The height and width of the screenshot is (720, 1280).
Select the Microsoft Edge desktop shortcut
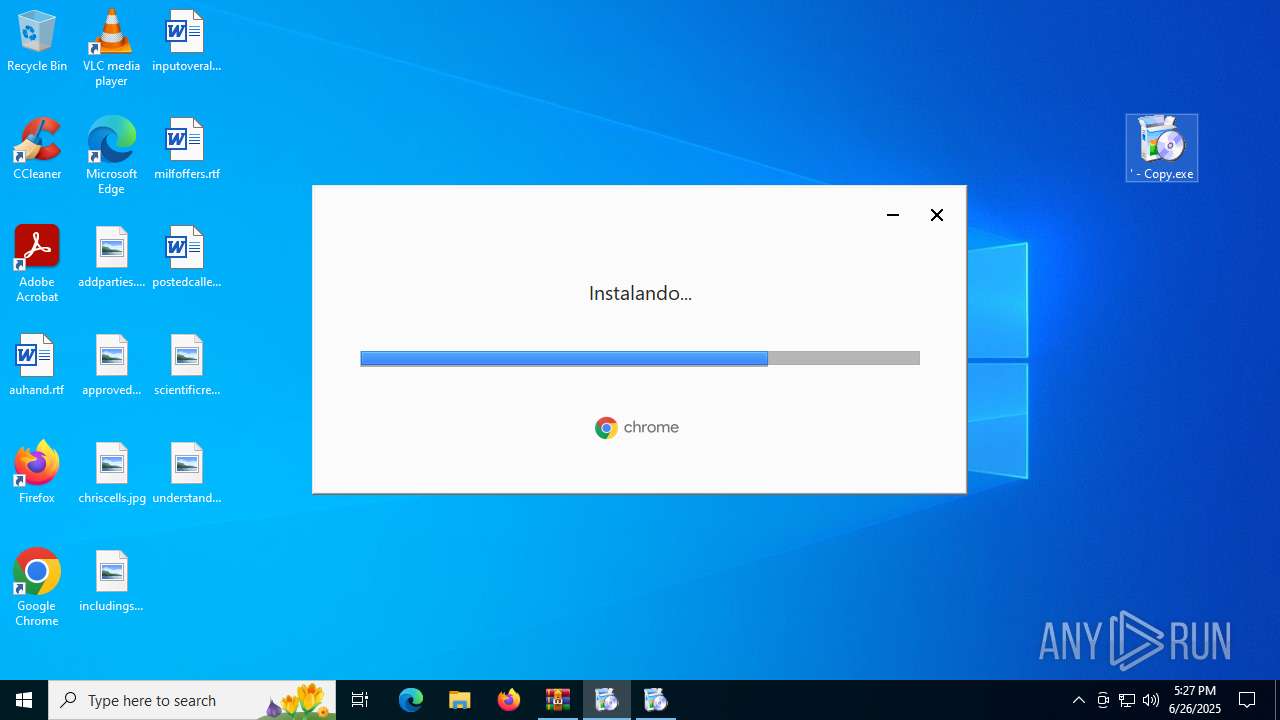(111, 155)
